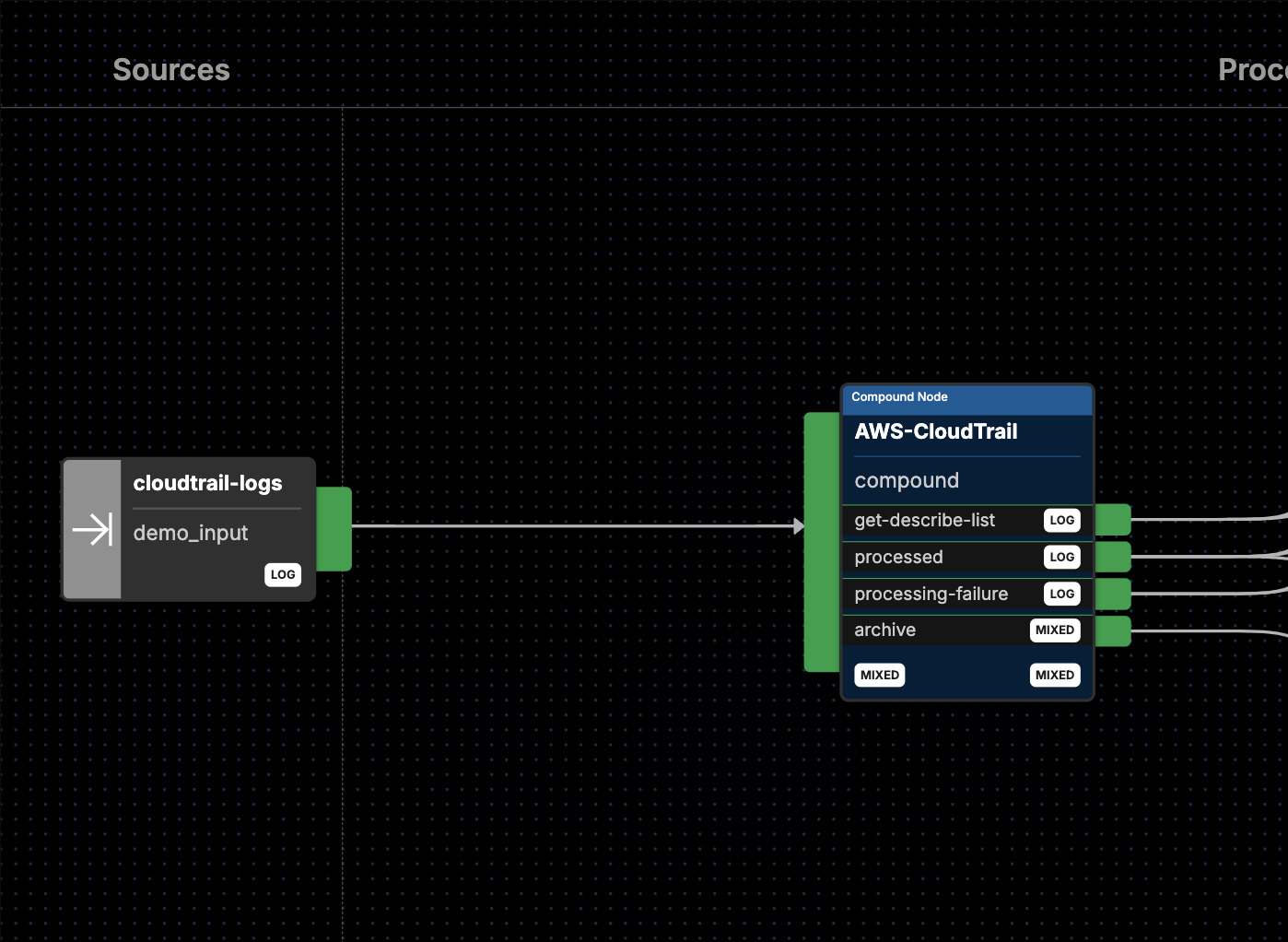Click the LOG badge beside get-describe-list

[x=1062, y=520]
